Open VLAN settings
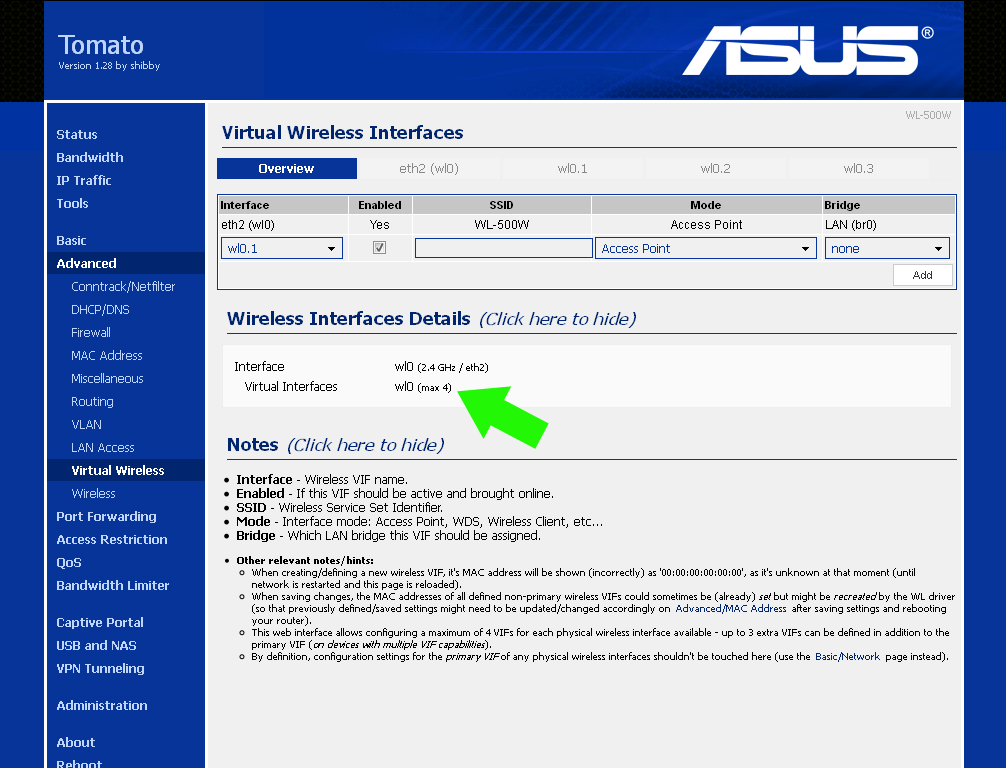This screenshot has height=768, width=1006. click(87, 425)
